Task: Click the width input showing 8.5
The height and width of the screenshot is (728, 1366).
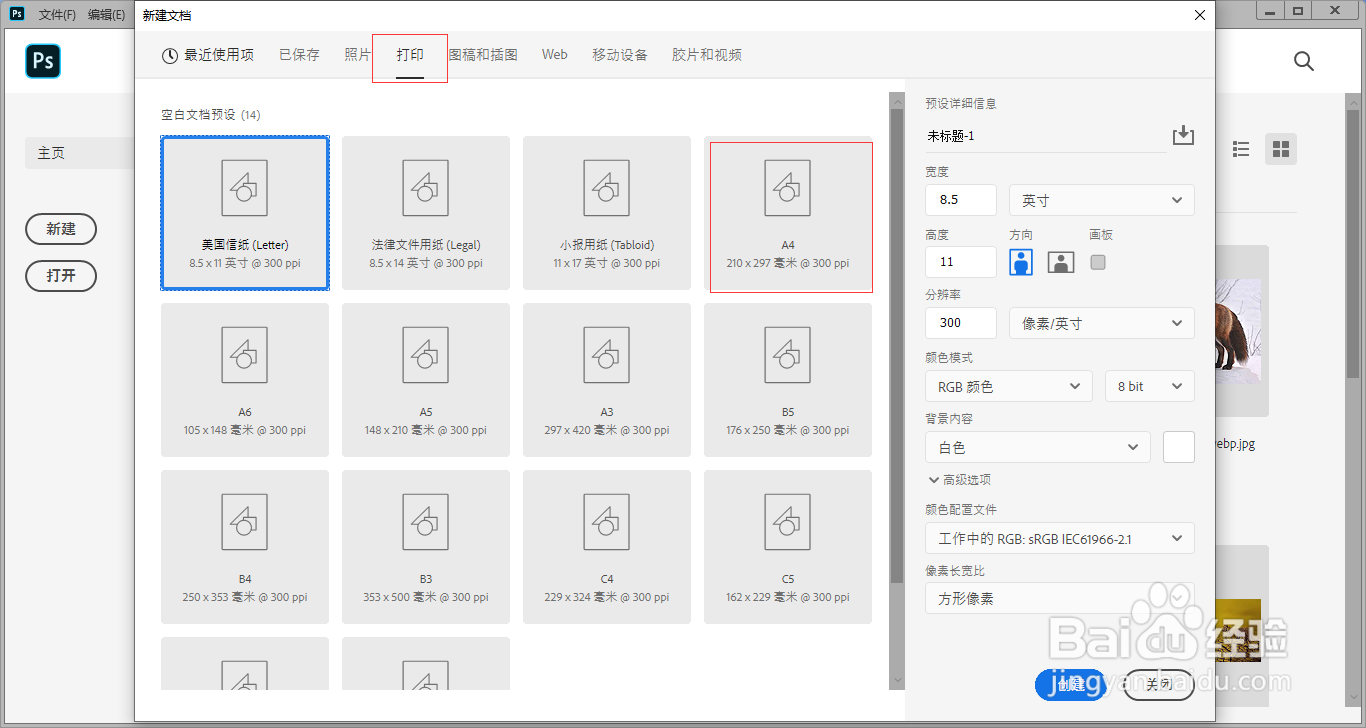Action: 960,200
